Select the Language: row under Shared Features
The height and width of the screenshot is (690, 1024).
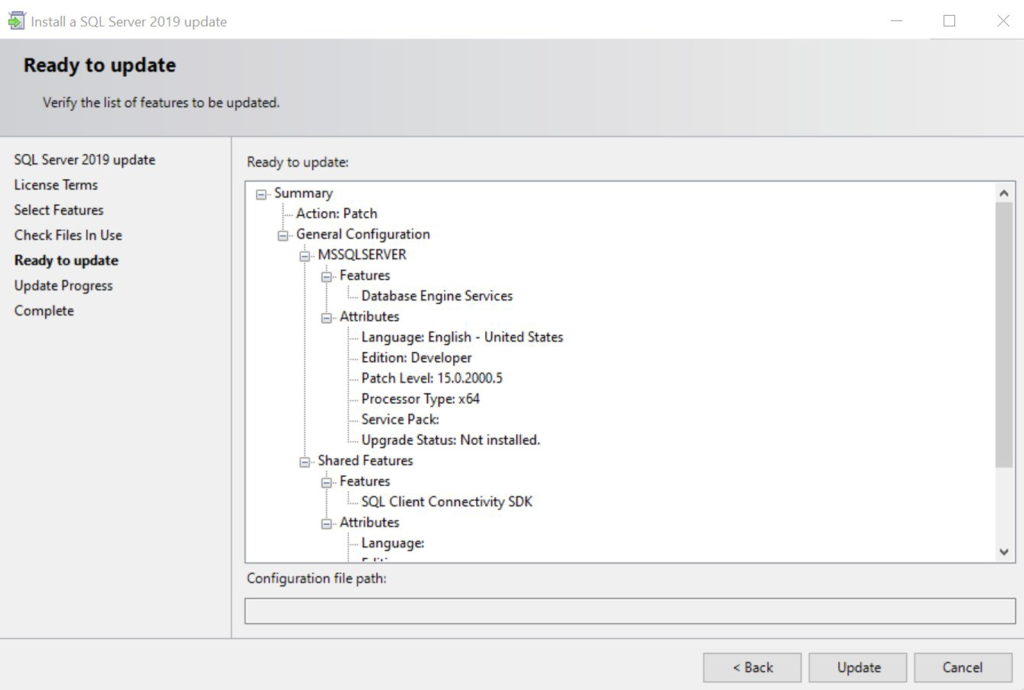point(393,543)
